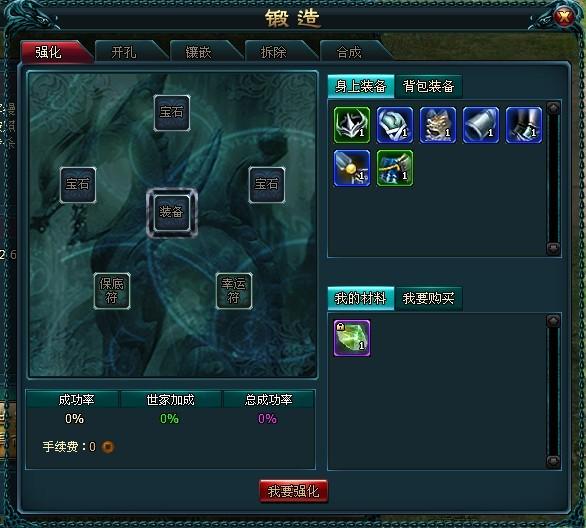Image resolution: width=586 pixels, height=528 pixels.
Task: Close the 锻造 forging window
Action: click(x=564, y=17)
